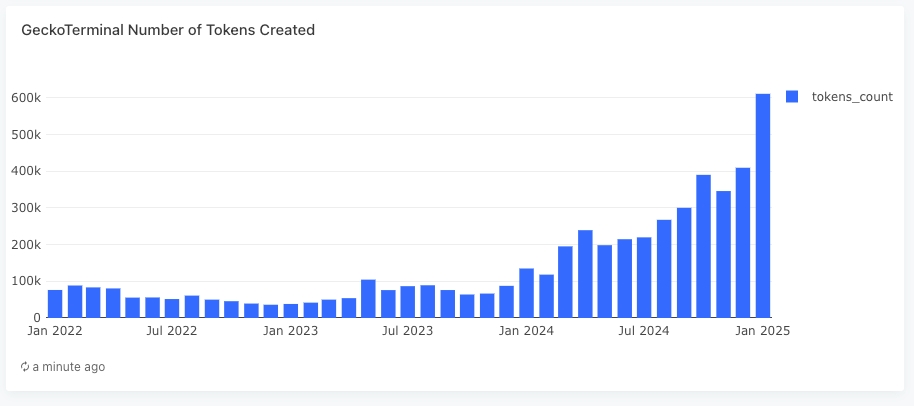Click the GeckoTerminal Number of Tokens Created title

pos(168,30)
